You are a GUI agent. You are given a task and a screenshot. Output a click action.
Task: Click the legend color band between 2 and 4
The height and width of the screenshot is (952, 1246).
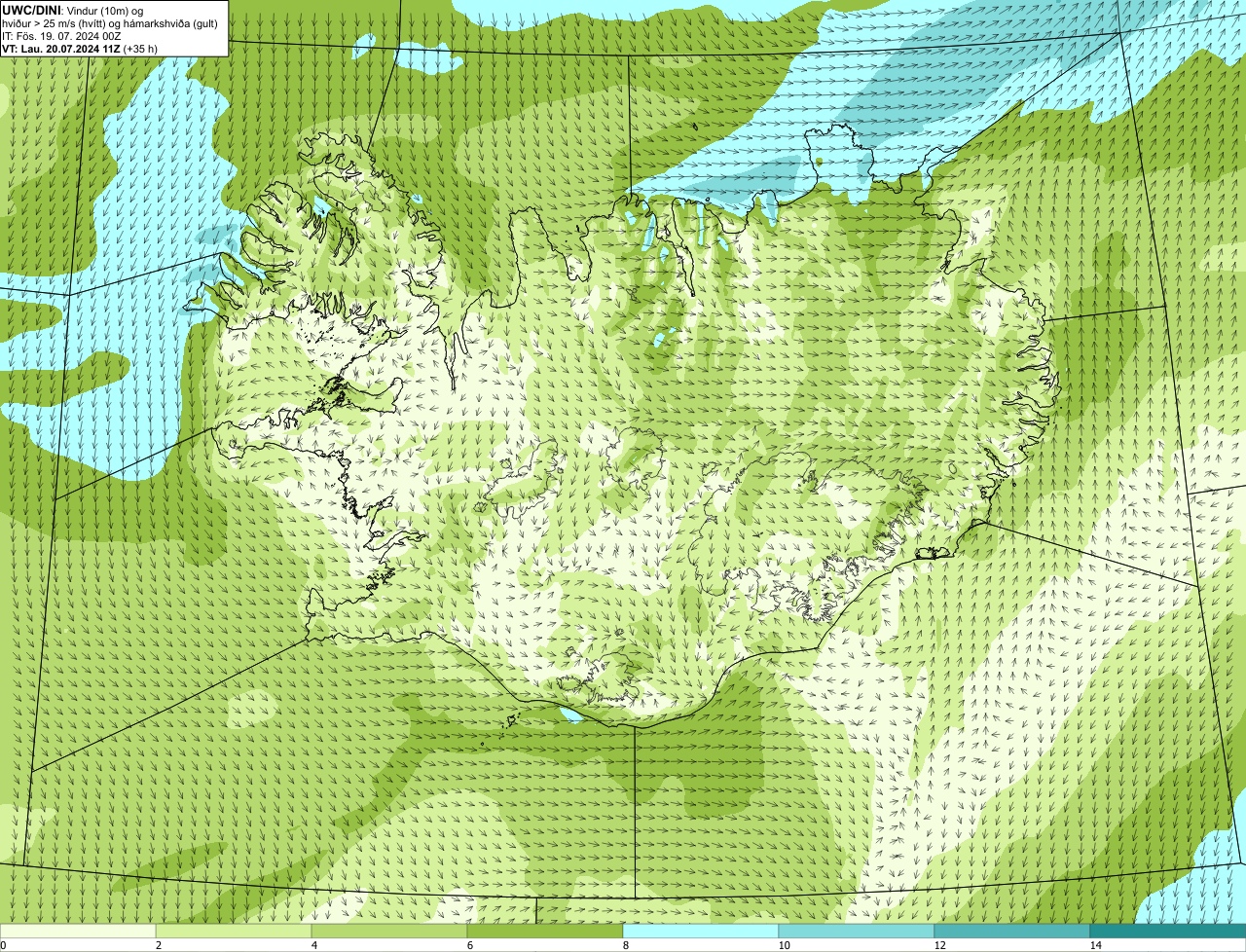pos(234,932)
